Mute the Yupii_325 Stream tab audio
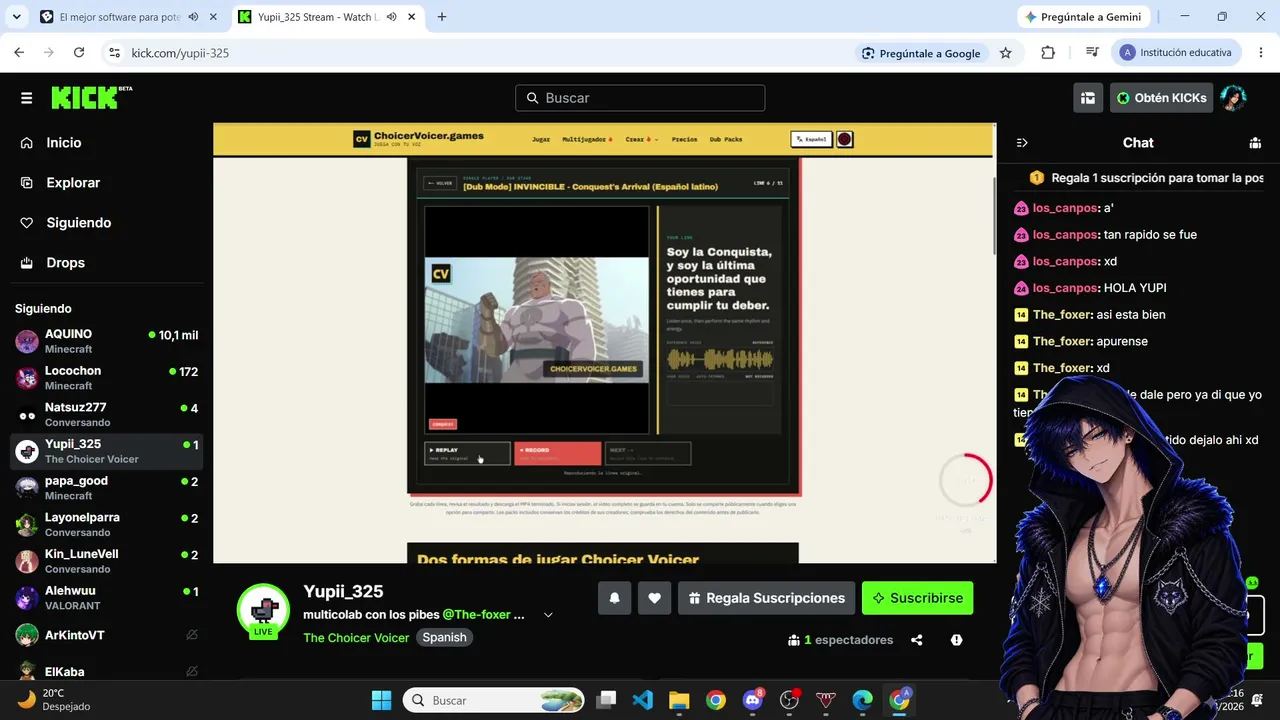 click(x=391, y=17)
